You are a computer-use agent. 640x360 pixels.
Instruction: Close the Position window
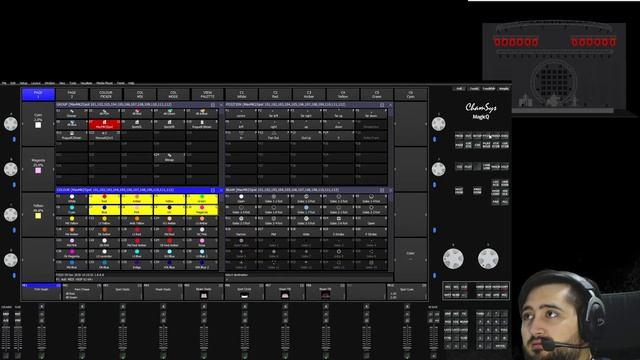pyautogui.click(x=391, y=105)
